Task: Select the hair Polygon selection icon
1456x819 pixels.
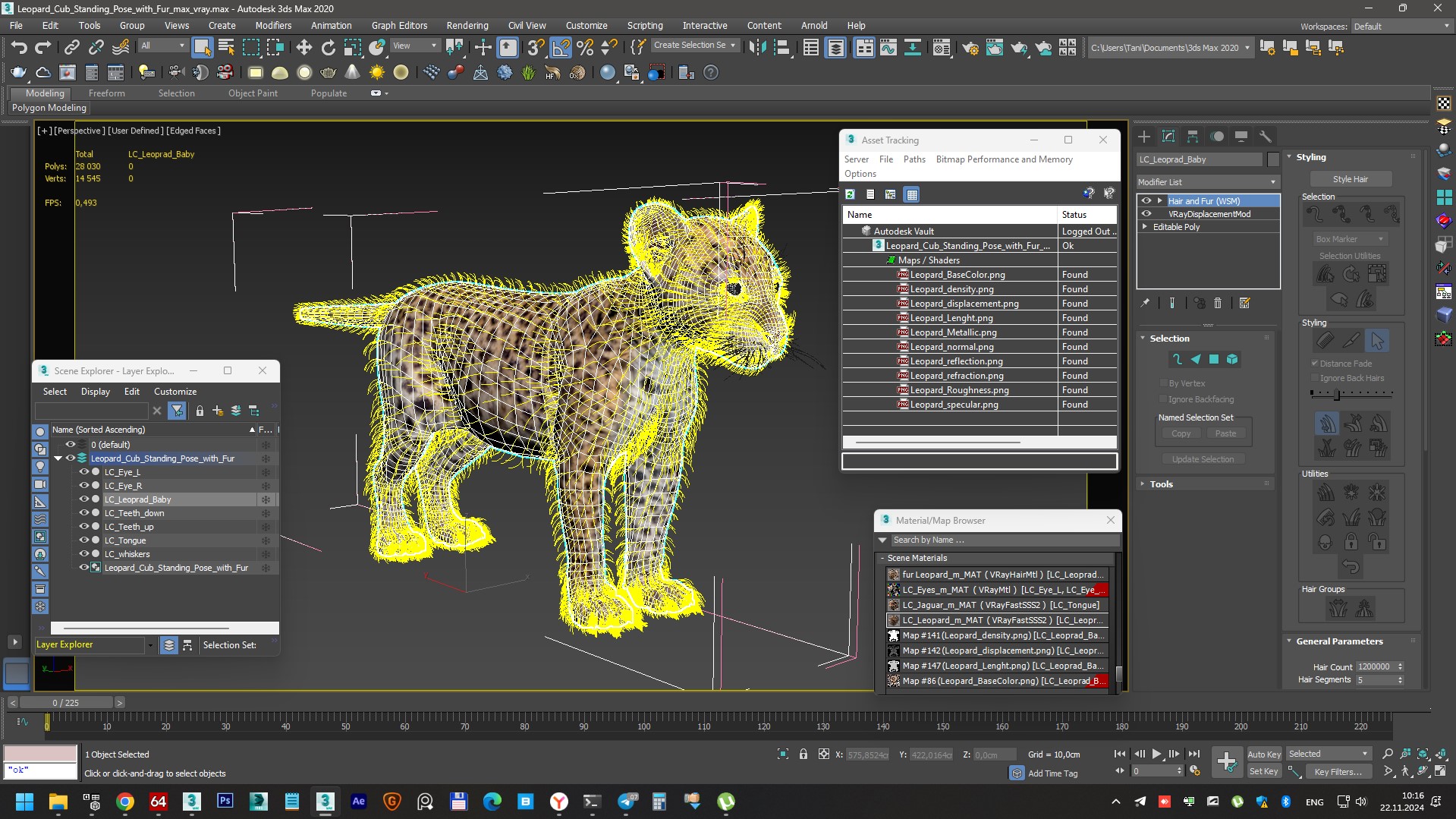Action: [1214, 359]
